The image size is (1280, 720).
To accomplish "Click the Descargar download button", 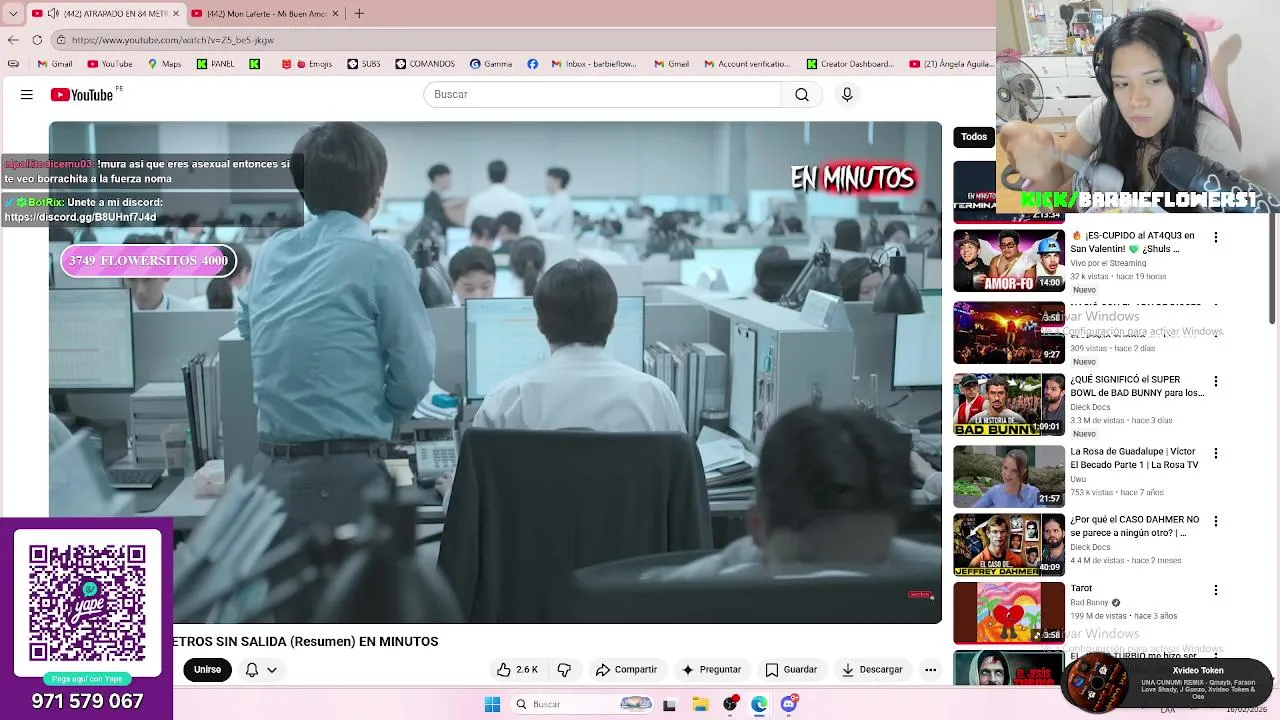I will pos(872,669).
